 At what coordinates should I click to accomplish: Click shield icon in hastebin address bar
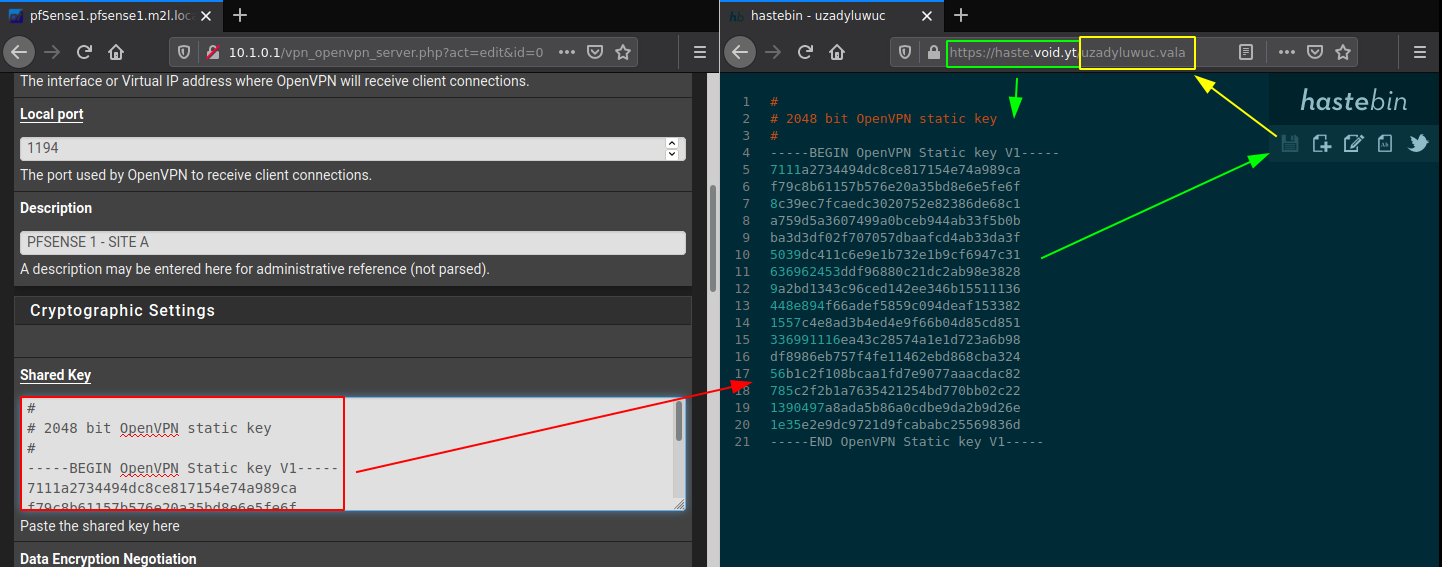(x=905, y=53)
